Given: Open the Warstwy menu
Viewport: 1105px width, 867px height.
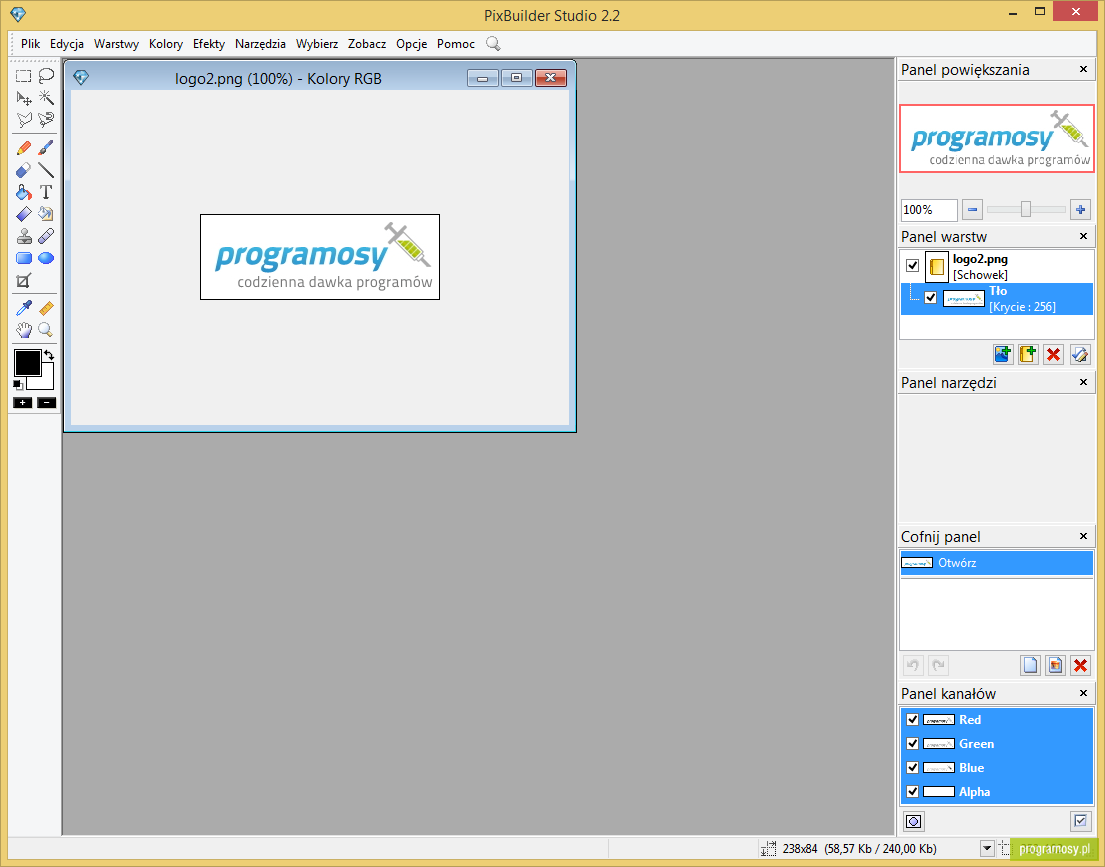Looking at the screenshot, I should tap(116, 44).
